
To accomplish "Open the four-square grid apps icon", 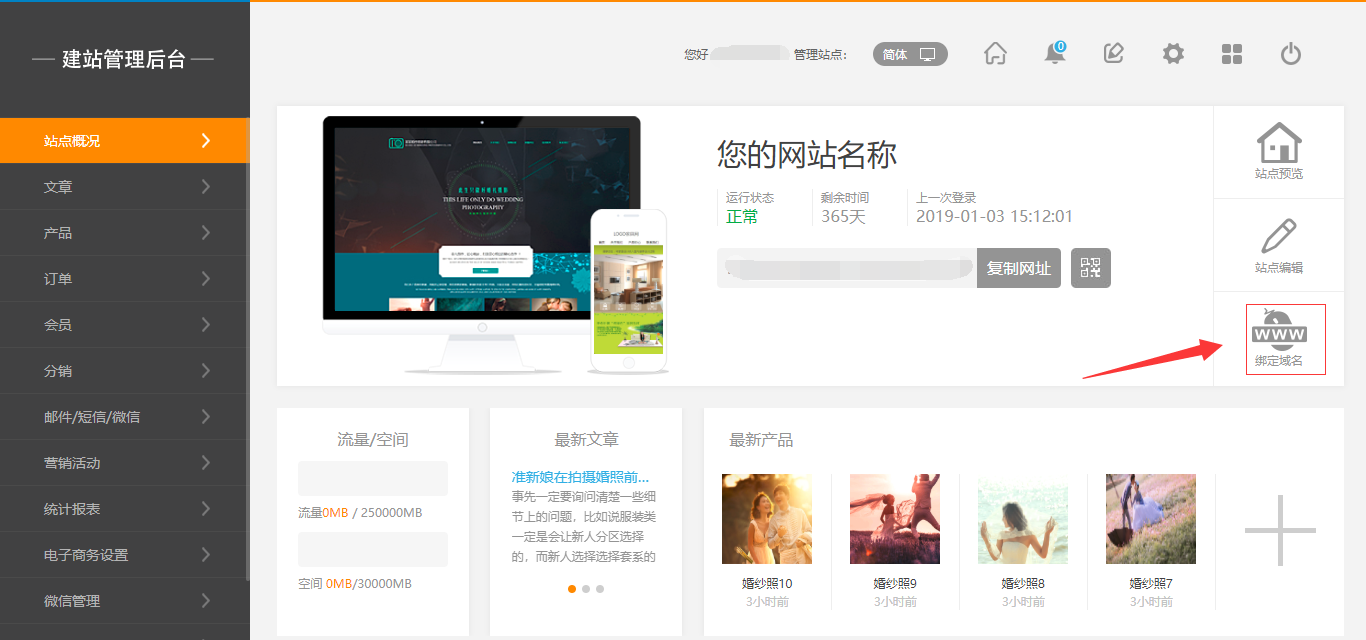I will (1232, 54).
